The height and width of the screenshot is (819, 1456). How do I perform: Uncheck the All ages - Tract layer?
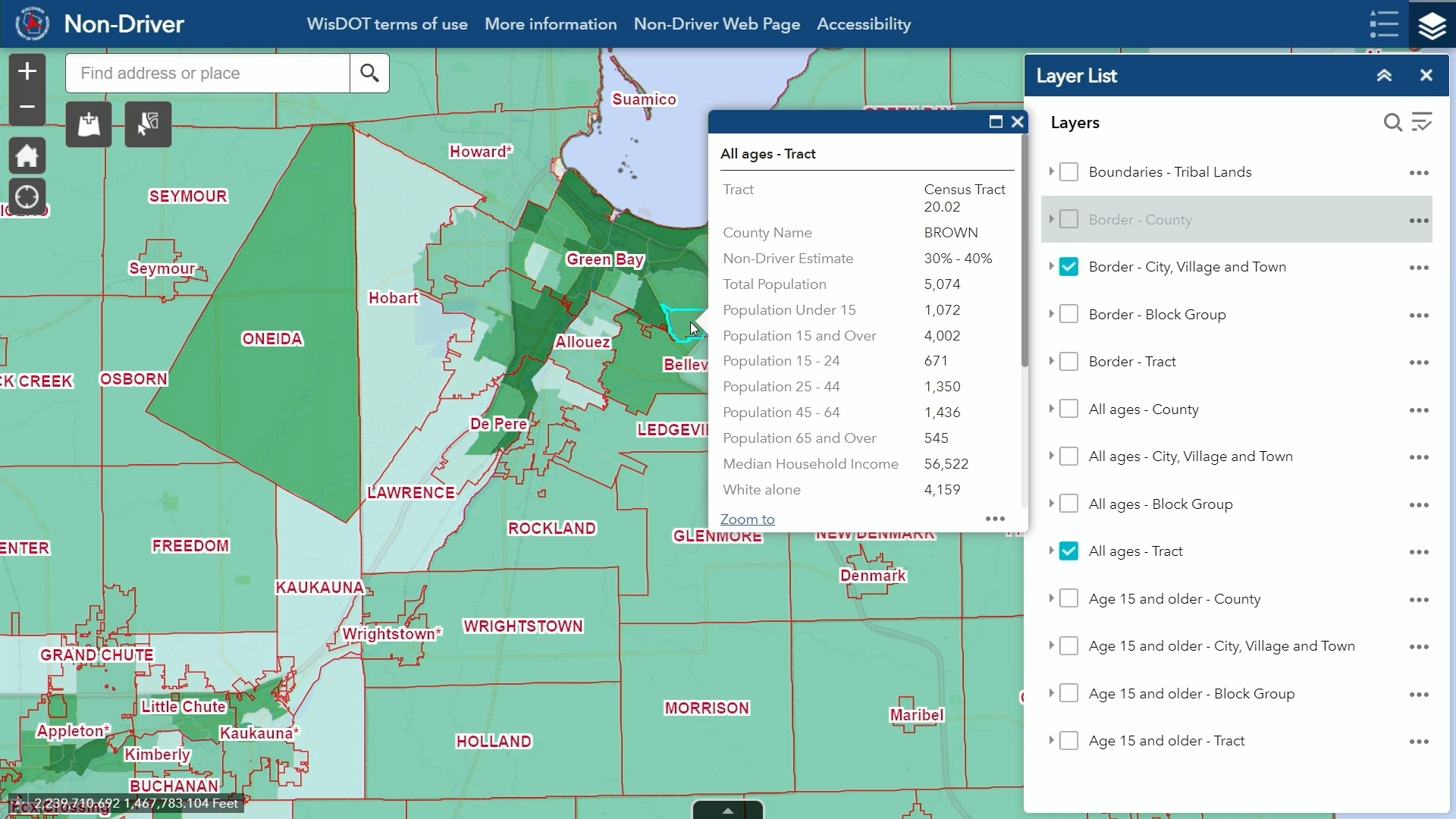(x=1068, y=551)
